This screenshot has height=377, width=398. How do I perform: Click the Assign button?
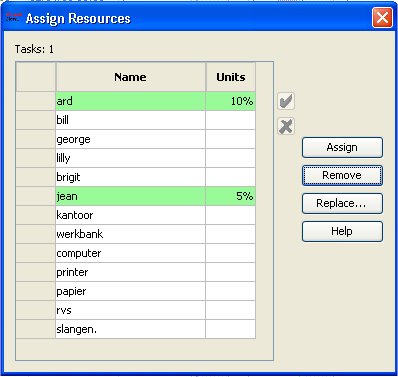pyautogui.click(x=342, y=147)
